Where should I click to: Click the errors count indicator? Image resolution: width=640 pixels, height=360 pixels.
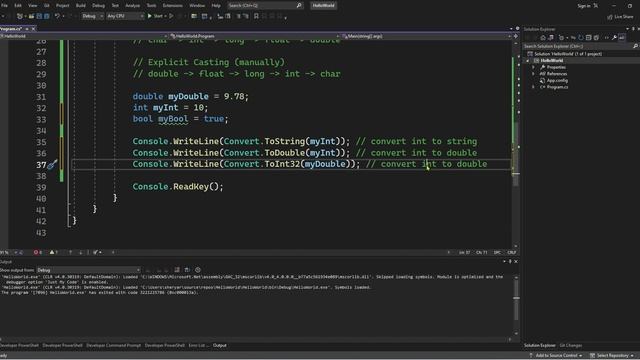tap(38, 253)
